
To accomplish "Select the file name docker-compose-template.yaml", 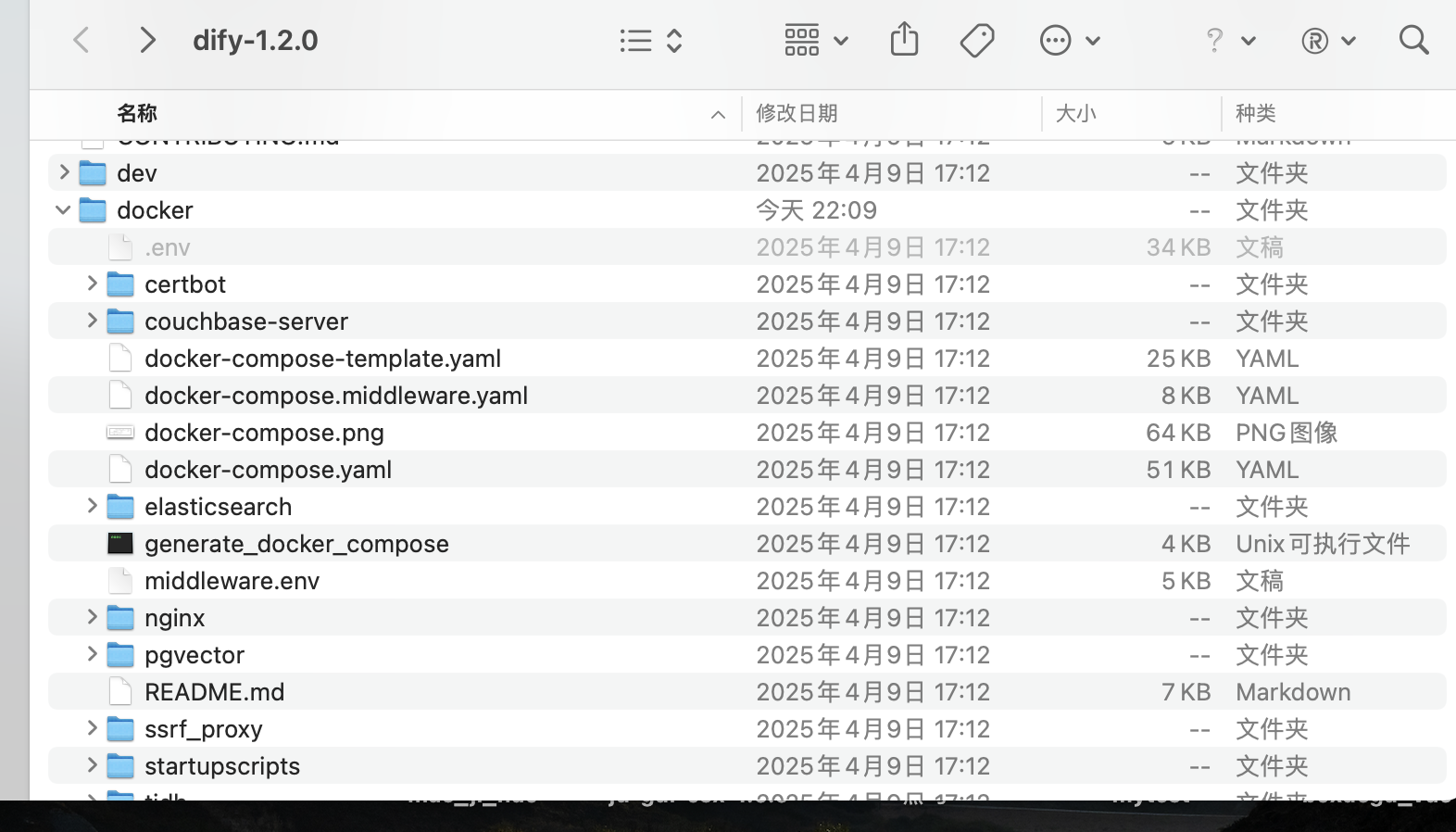I will tap(322, 359).
